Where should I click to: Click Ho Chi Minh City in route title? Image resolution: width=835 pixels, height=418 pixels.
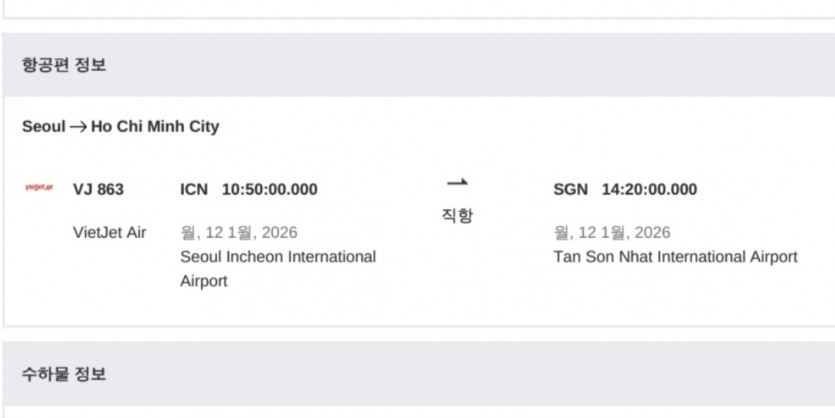[x=155, y=127]
